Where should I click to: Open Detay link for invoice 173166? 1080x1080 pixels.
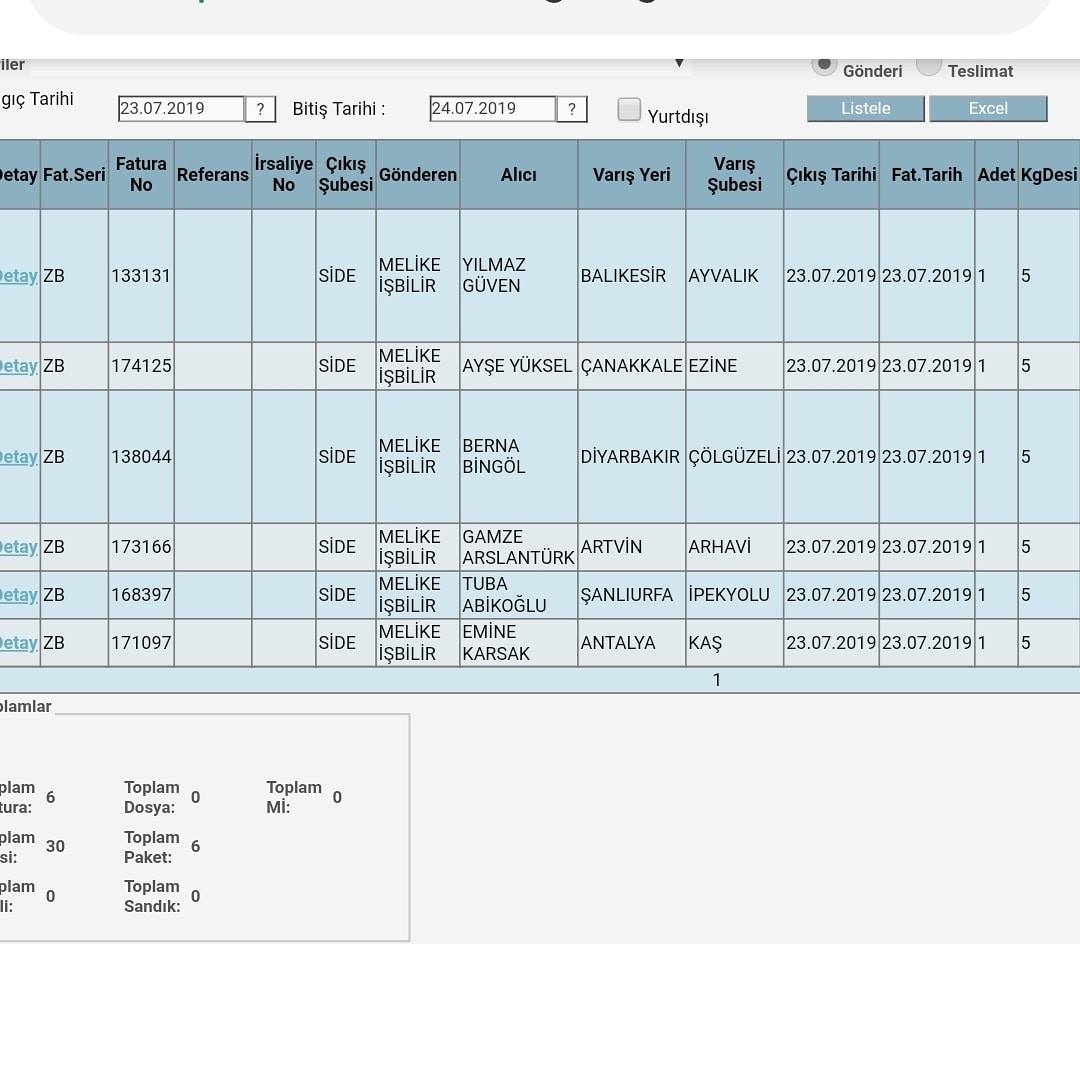(19, 547)
